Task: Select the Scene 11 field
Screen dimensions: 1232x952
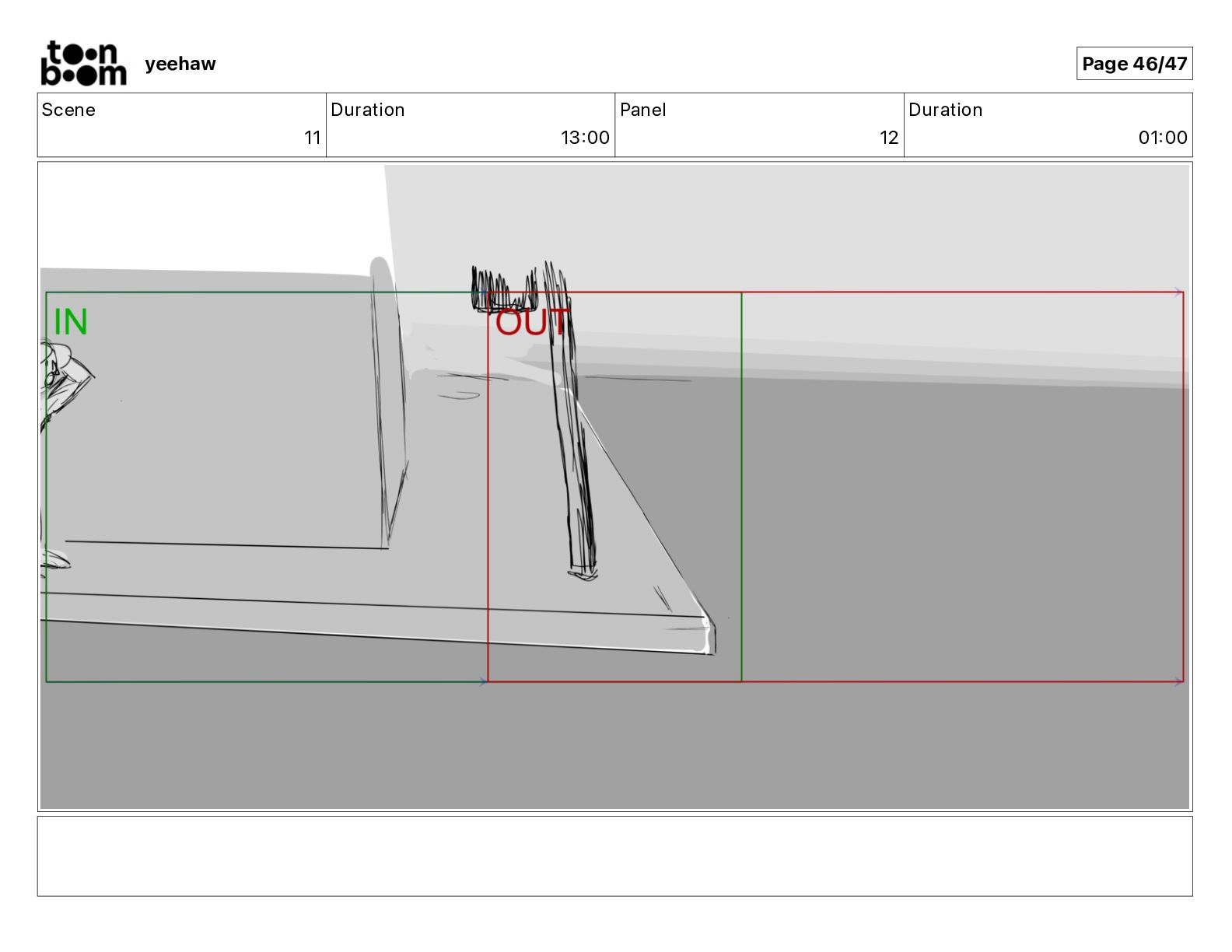Action: pyautogui.click(x=182, y=125)
